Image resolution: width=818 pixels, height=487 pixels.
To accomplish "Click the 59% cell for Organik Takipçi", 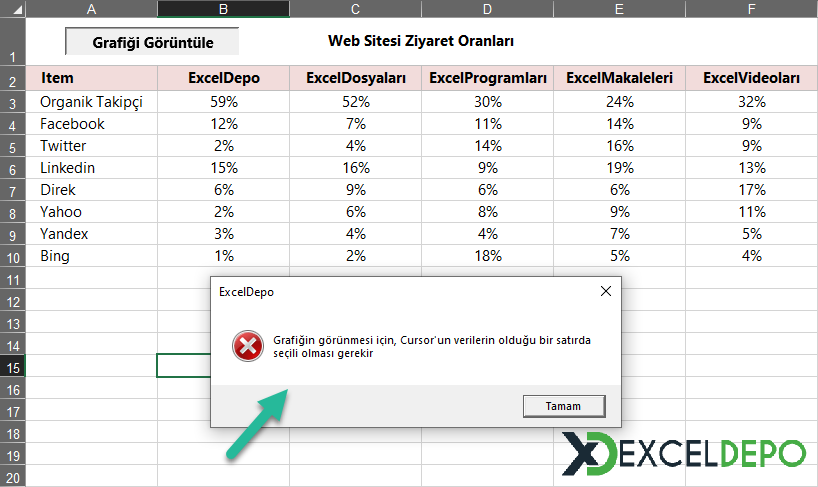I will [223, 102].
